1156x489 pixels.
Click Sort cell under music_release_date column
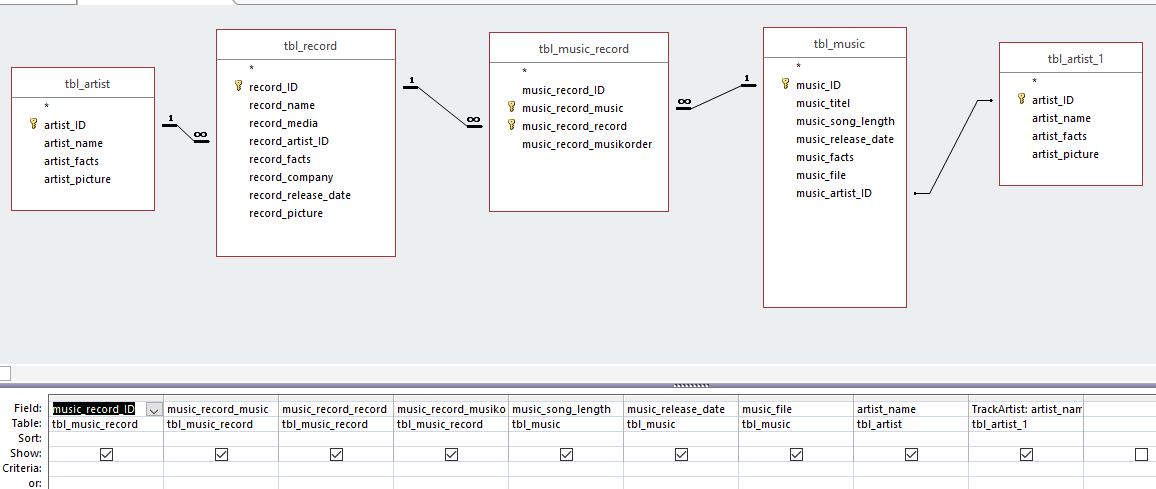(681, 439)
